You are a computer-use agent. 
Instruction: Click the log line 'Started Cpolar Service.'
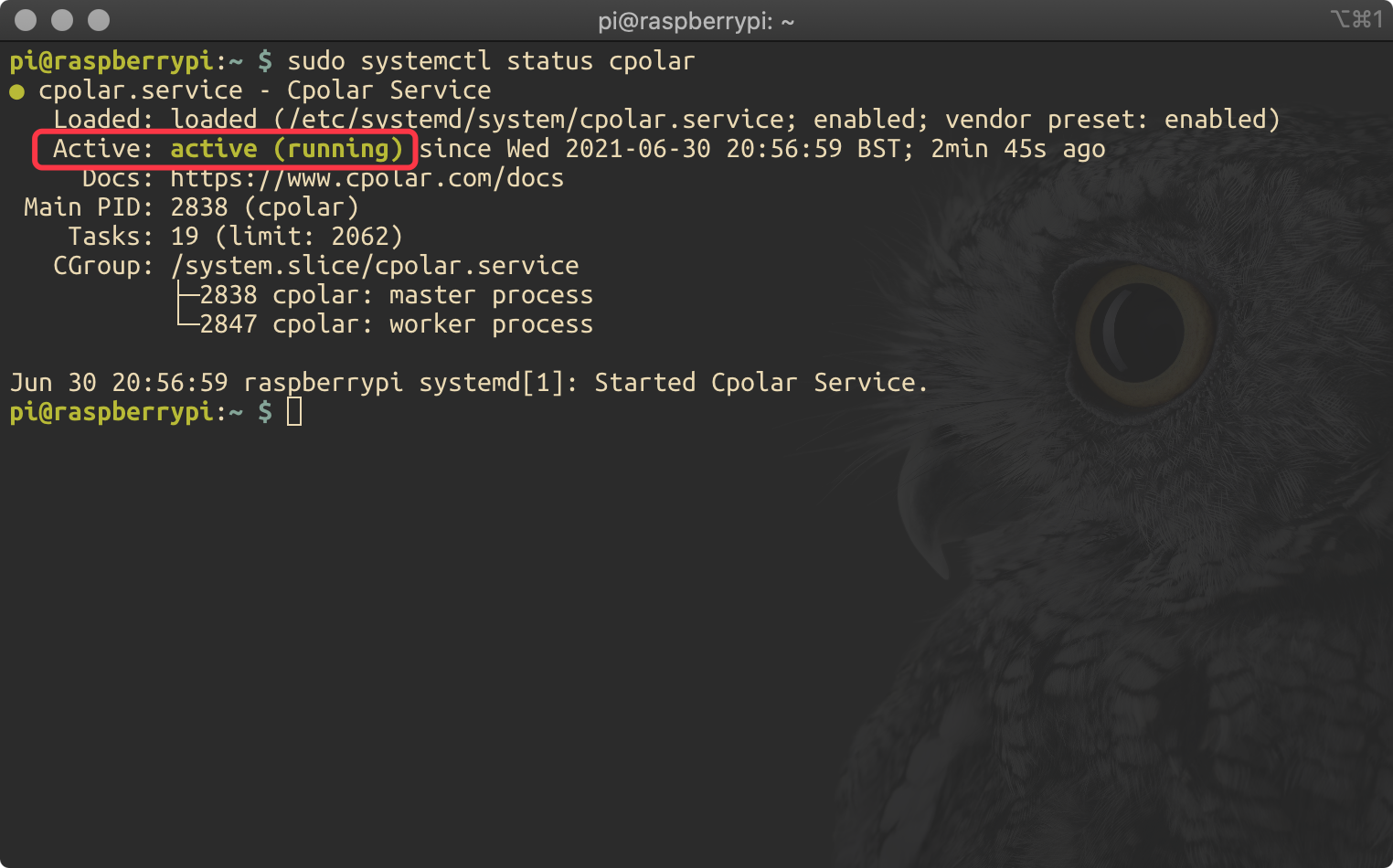click(x=761, y=383)
